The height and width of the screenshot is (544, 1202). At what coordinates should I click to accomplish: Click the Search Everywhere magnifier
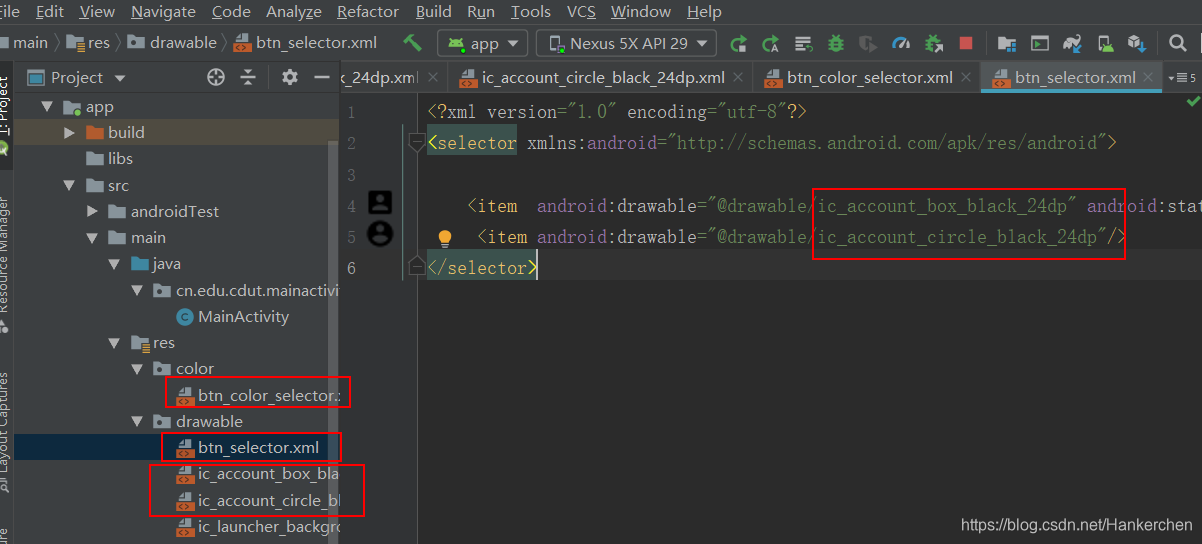(x=1178, y=43)
